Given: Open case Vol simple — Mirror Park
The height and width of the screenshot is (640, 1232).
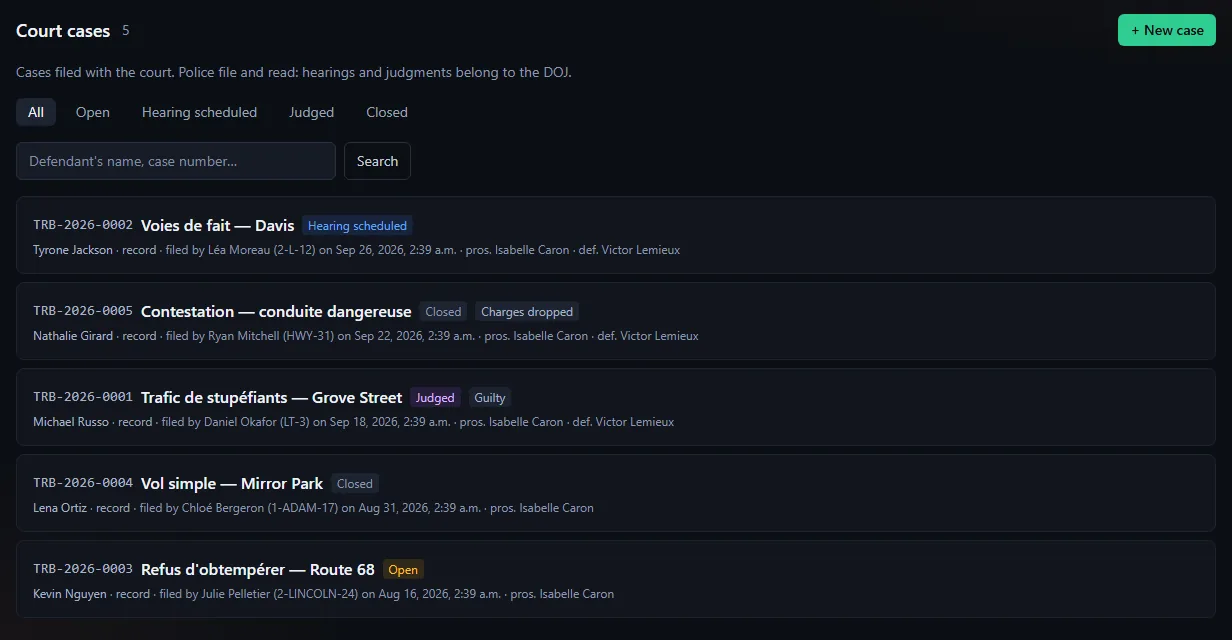Looking at the screenshot, I should [232, 484].
